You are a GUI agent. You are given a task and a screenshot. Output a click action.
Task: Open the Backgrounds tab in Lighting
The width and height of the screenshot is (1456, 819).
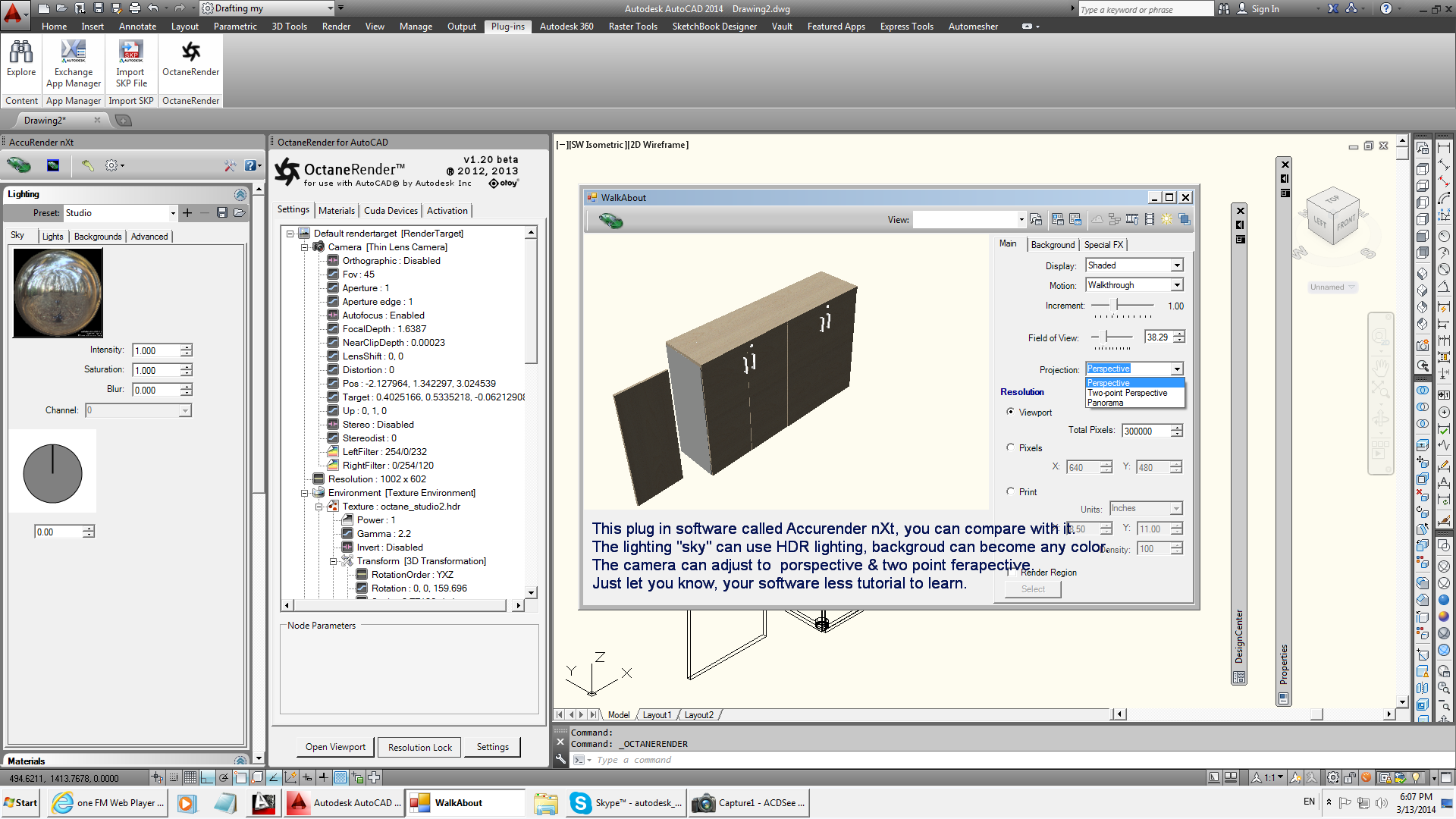pyautogui.click(x=97, y=237)
